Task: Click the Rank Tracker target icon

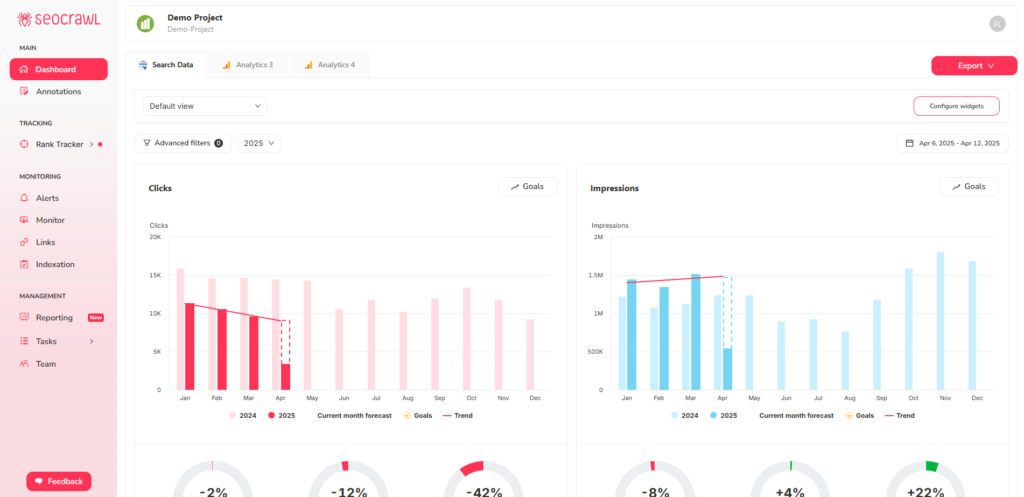Action: (x=24, y=144)
